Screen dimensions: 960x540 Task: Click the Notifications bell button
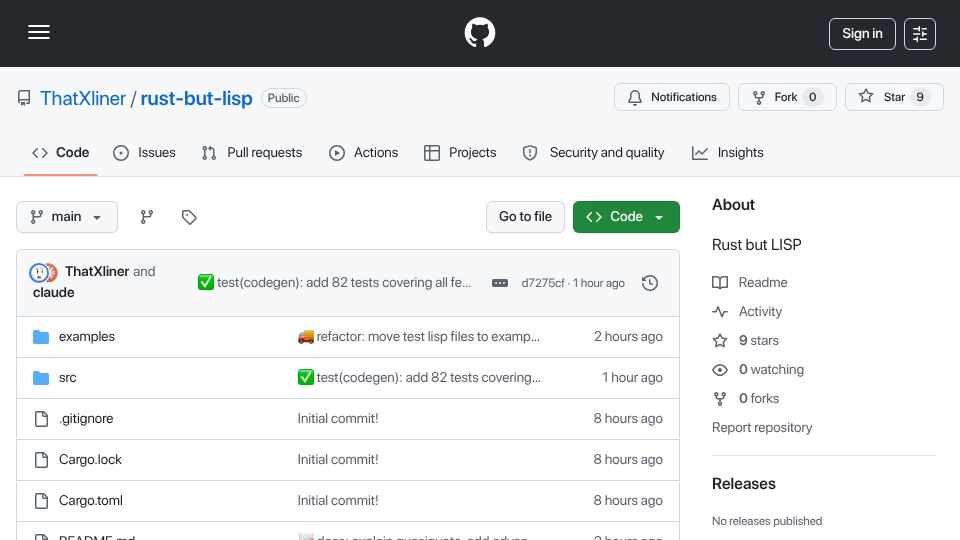(672, 97)
